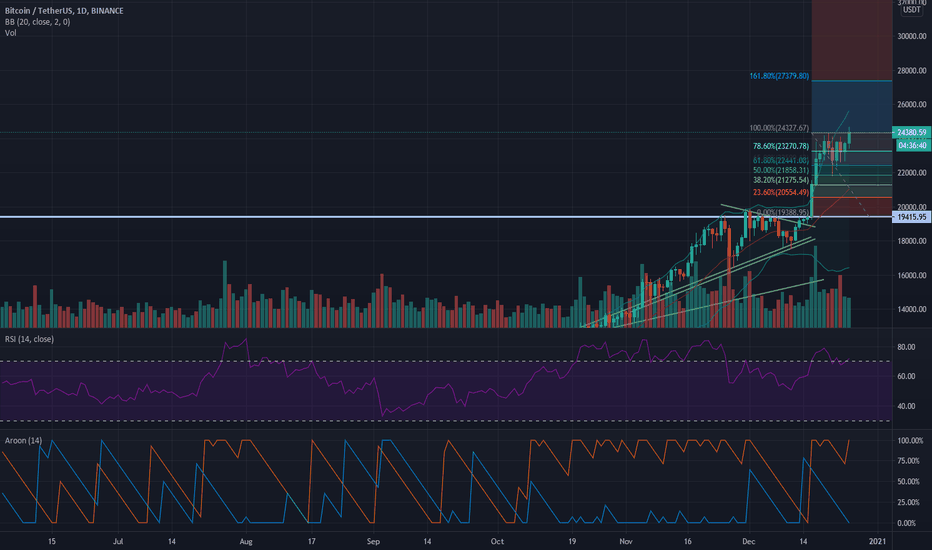Click the 16000.00 price axis label
This screenshot has width=932, height=550.
tap(912, 276)
